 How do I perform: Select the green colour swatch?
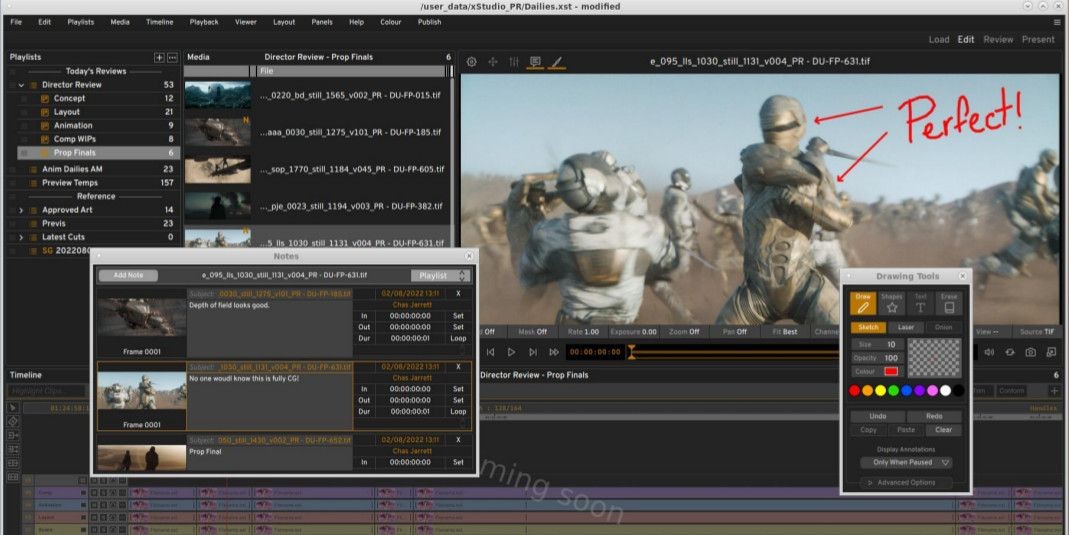pyautogui.click(x=893, y=390)
